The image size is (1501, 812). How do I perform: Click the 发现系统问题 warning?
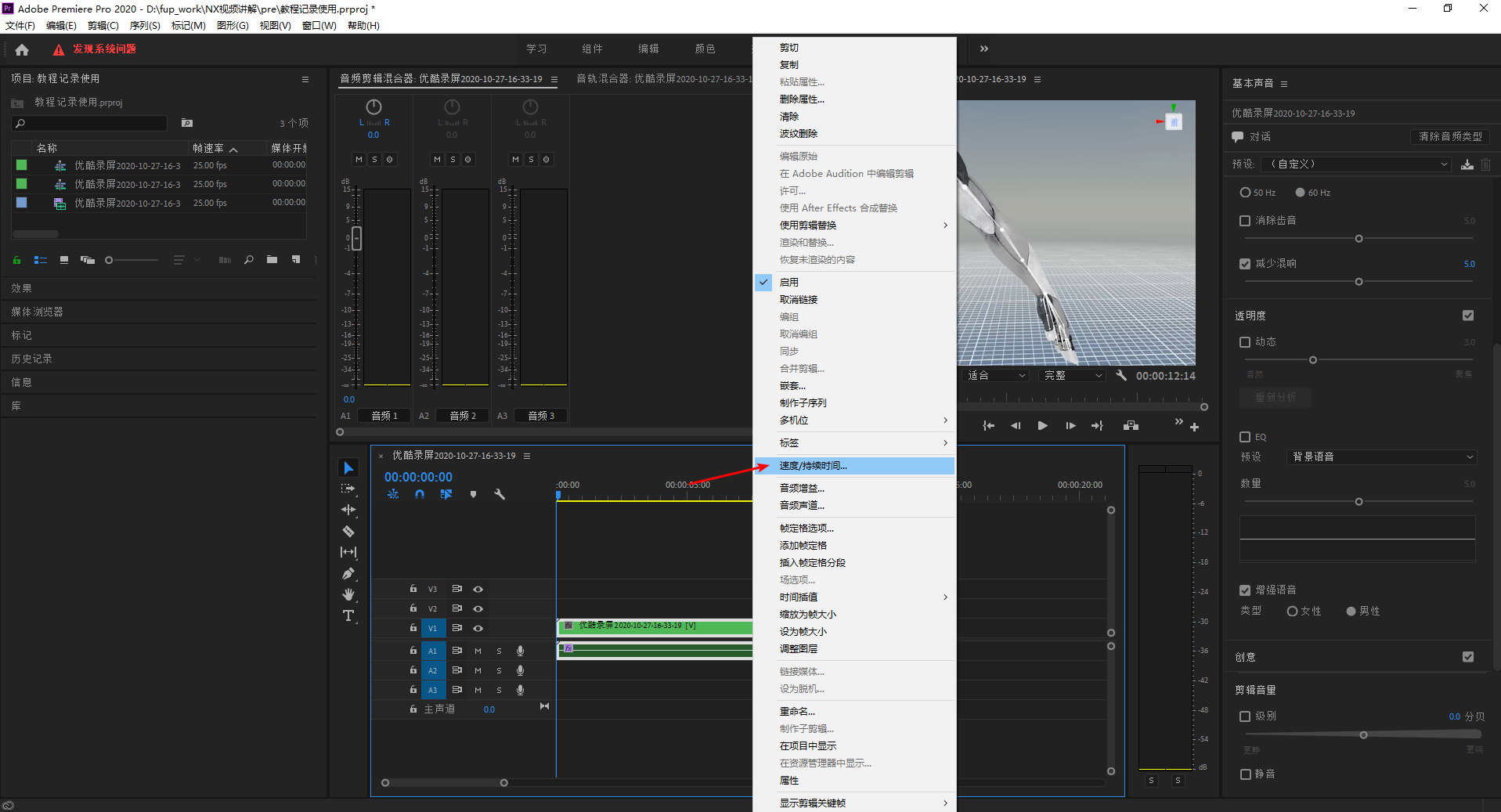pyautogui.click(x=95, y=49)
